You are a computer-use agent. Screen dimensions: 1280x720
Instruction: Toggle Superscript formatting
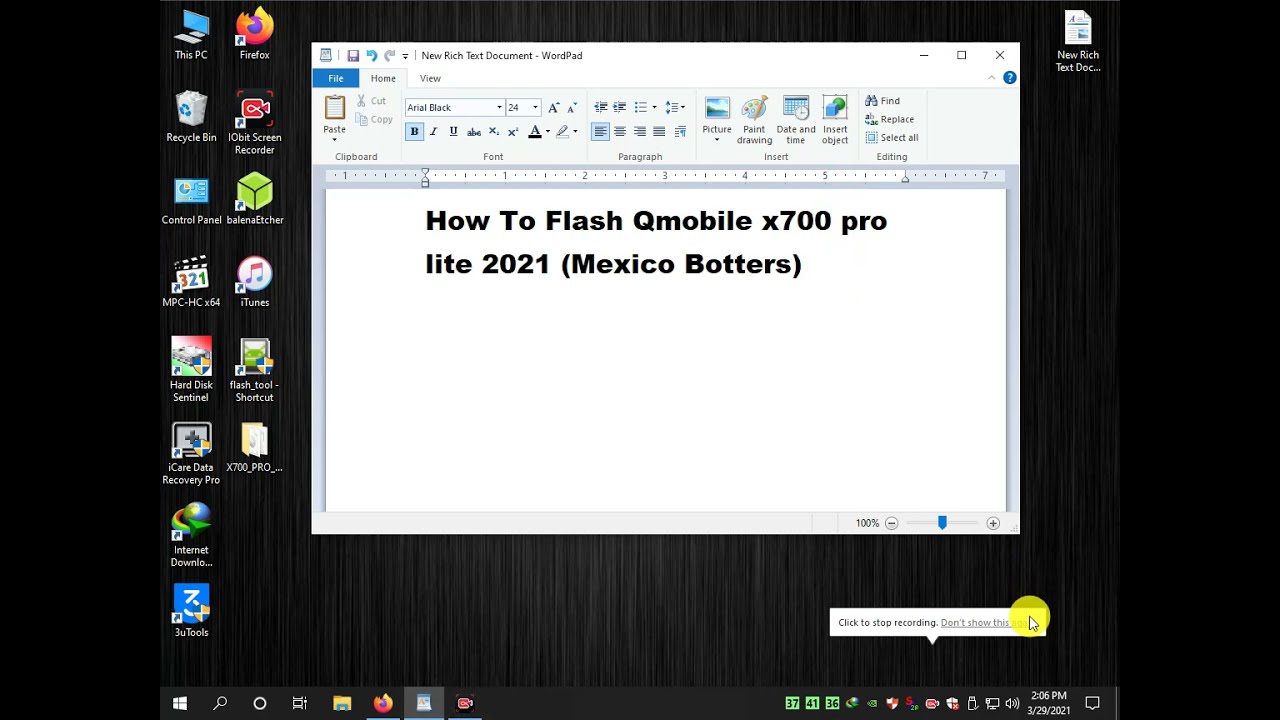513,132
